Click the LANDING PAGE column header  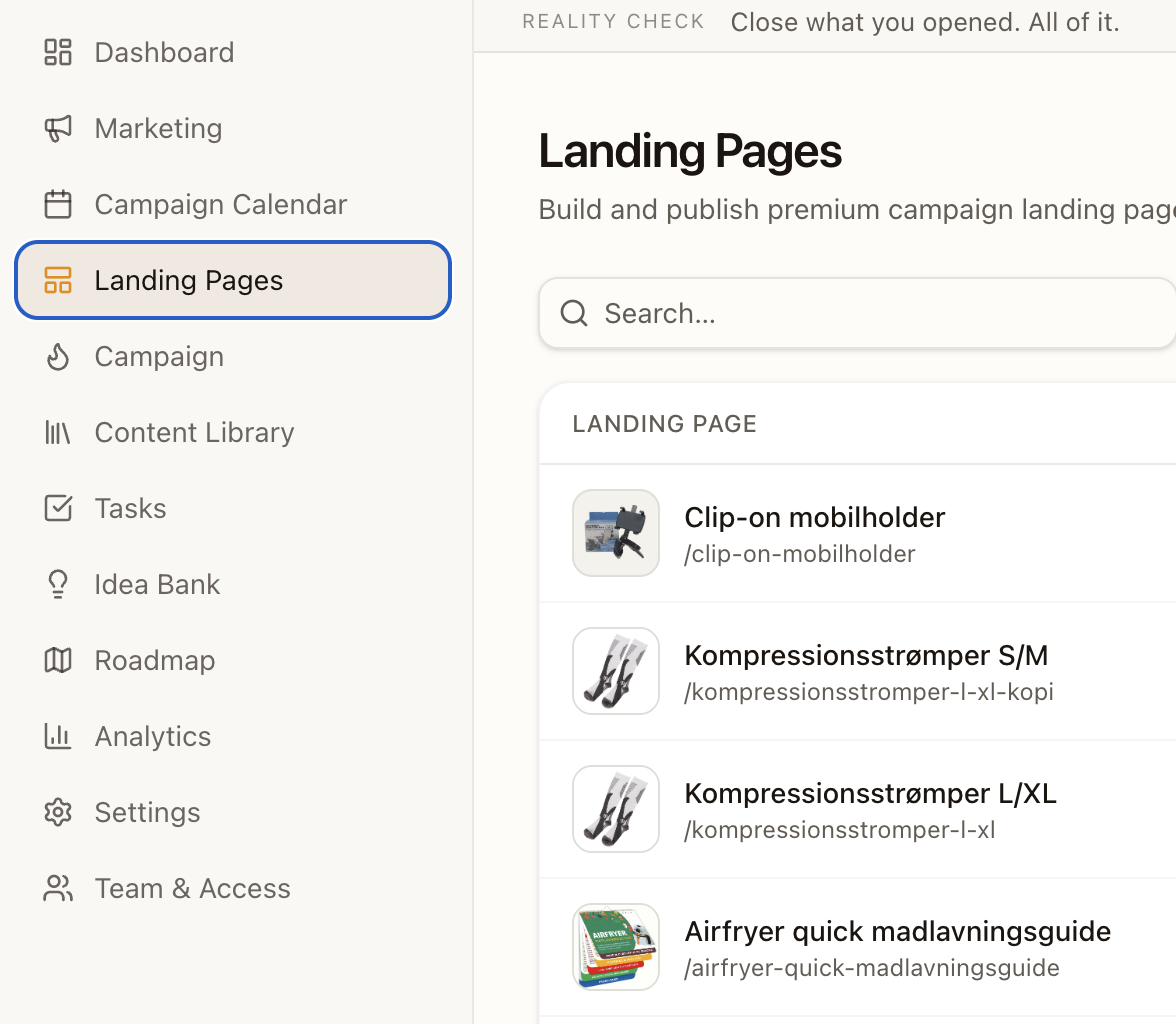pyautogui.click(x=664, y=424)
